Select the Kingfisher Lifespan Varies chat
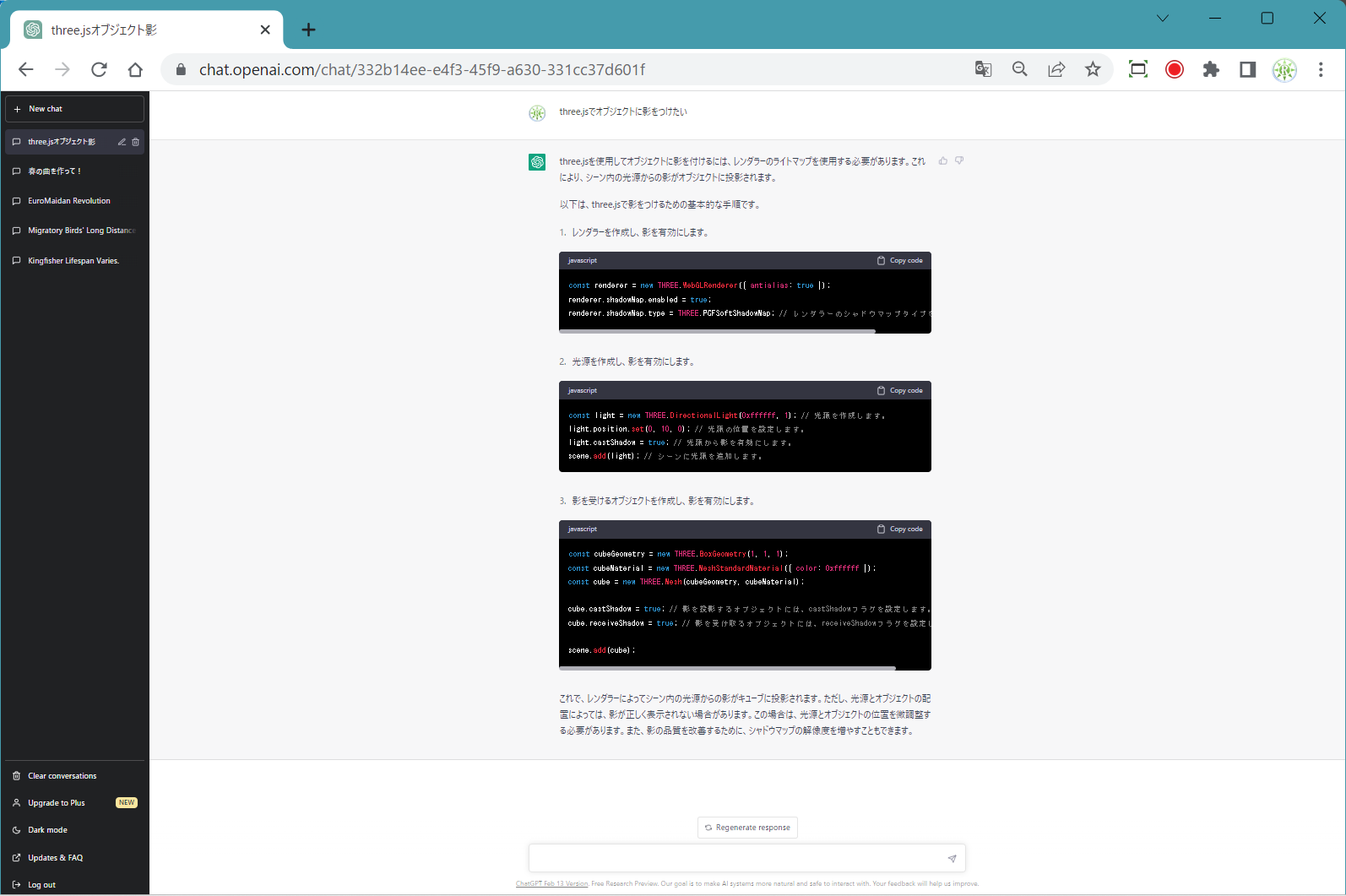The image size is (1346, 896). 73,261
